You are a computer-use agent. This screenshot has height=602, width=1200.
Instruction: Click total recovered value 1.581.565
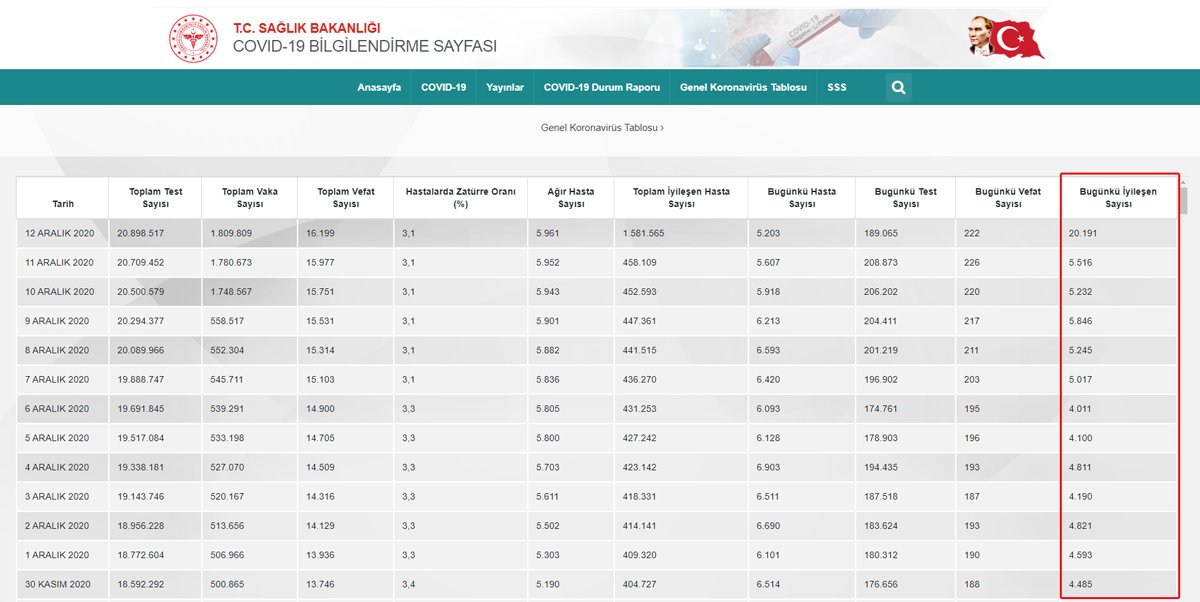click(642, 233)
